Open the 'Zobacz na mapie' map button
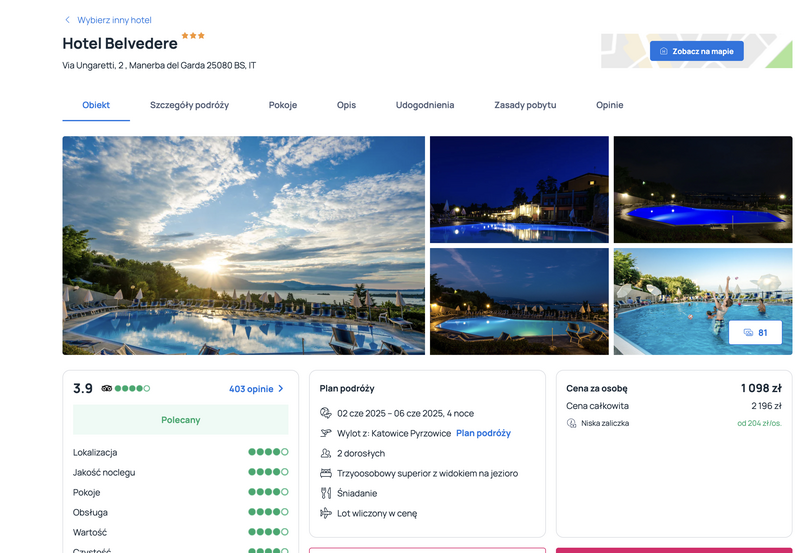800x553 pixels. (696, 51)
